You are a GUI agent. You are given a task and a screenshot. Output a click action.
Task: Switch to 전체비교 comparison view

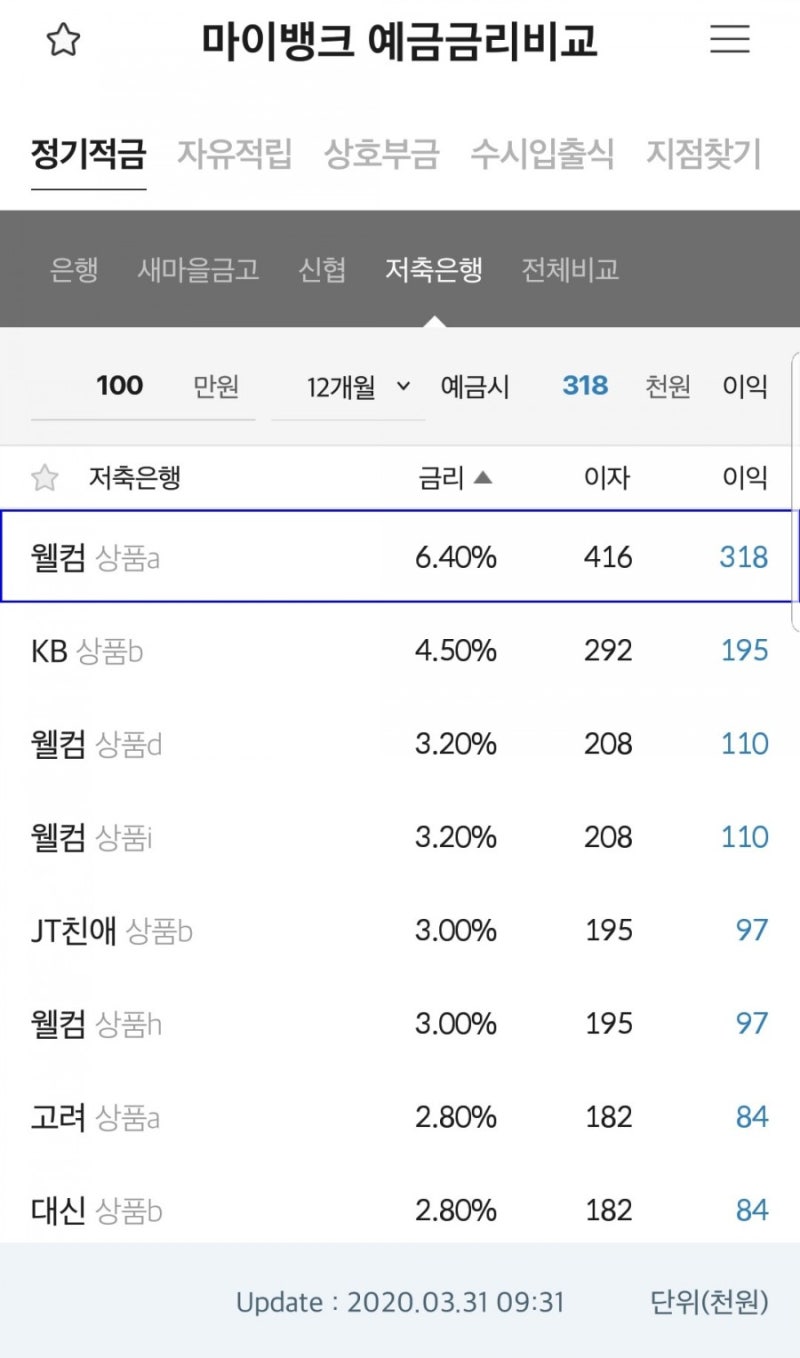pyautogui.click(x=569, y=270)
